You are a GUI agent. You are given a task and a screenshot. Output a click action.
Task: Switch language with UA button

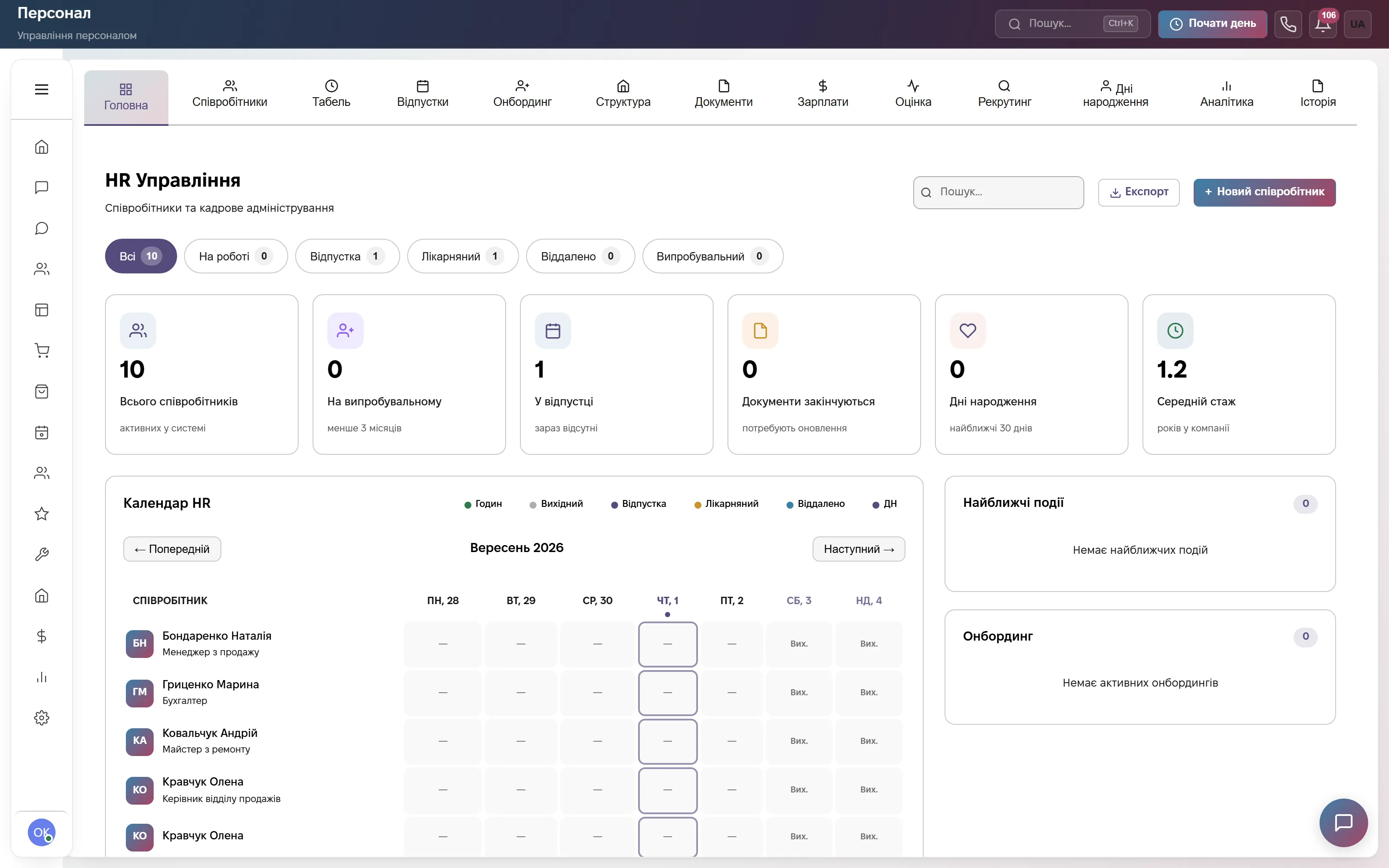(1357, 23)
